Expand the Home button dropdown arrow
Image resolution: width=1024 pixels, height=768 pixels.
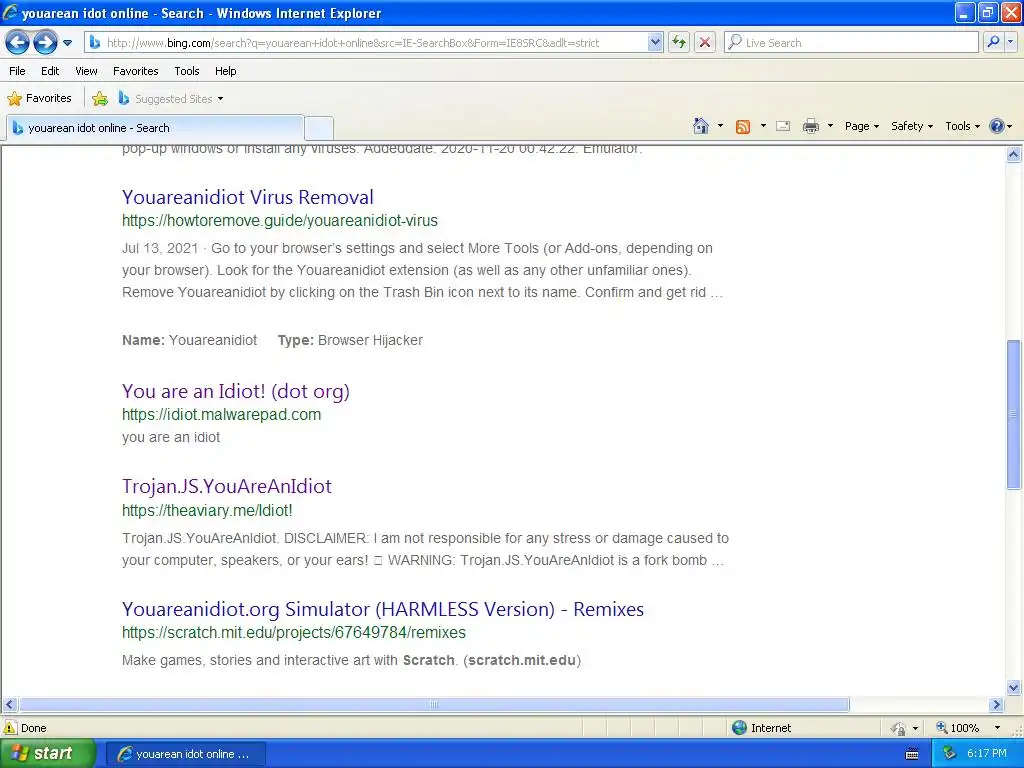720,126
